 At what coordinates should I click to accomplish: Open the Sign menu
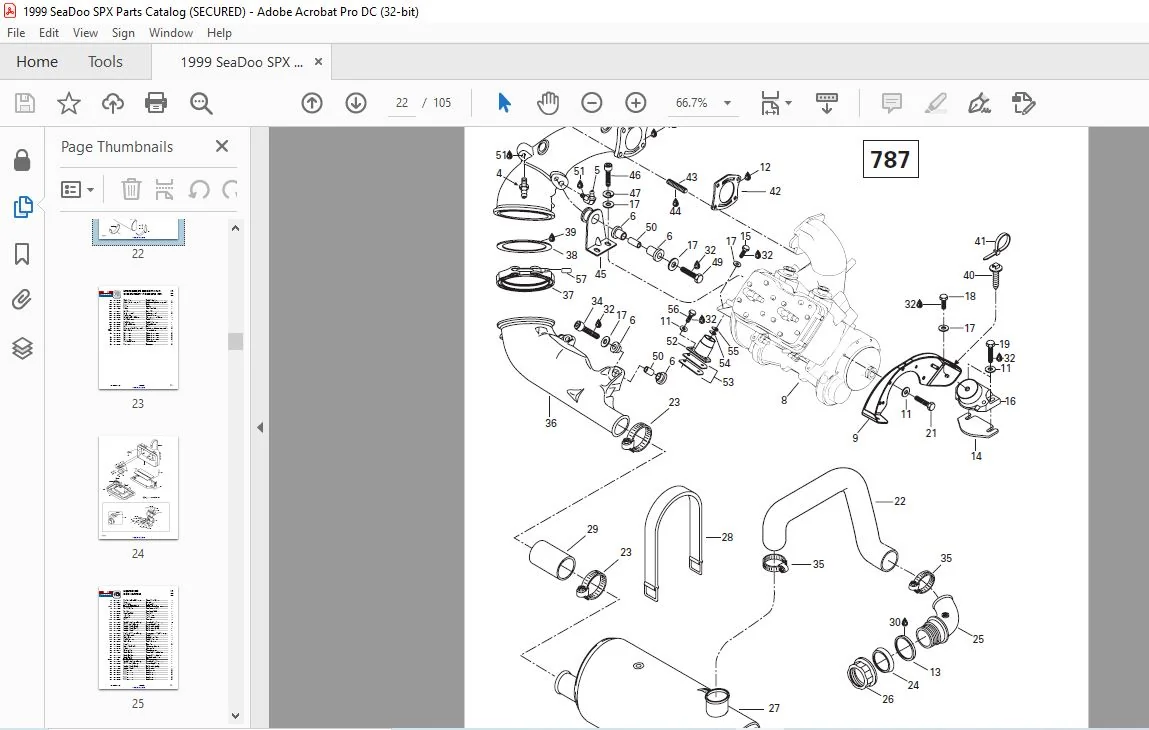pos(123,33)
